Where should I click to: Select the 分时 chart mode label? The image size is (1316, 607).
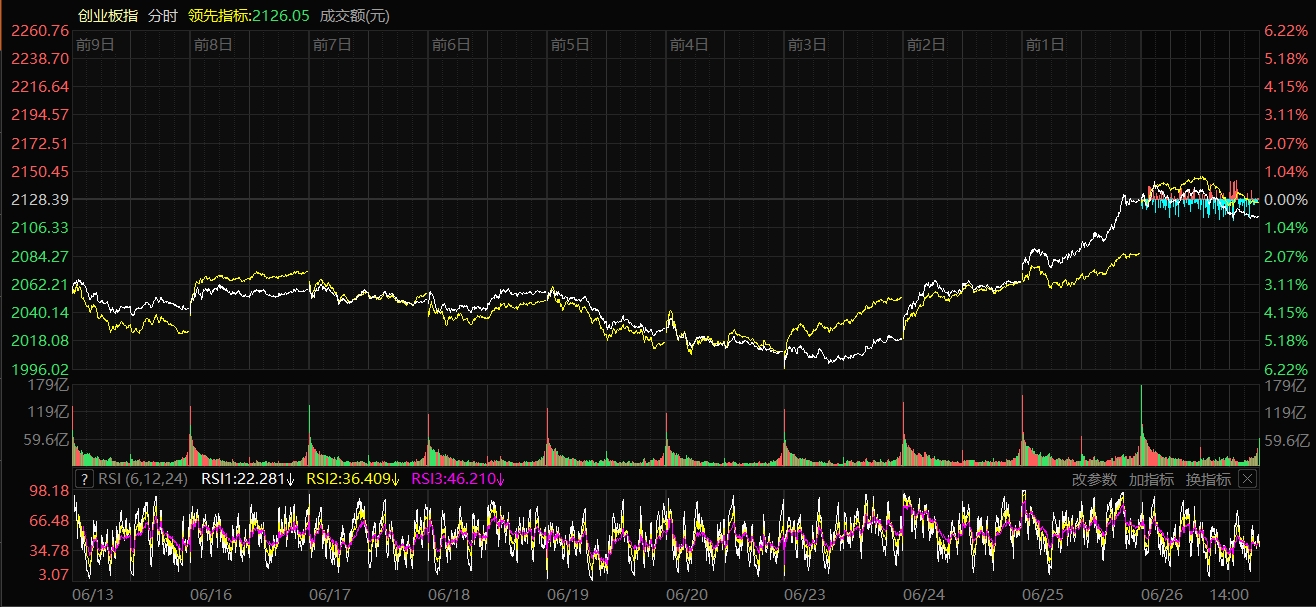coord(162,15)
